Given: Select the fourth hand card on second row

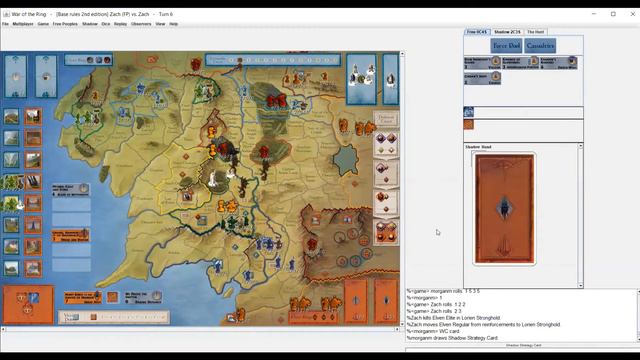Looking at the screenshot, I should pyautogui.click(x=482, y=78).
